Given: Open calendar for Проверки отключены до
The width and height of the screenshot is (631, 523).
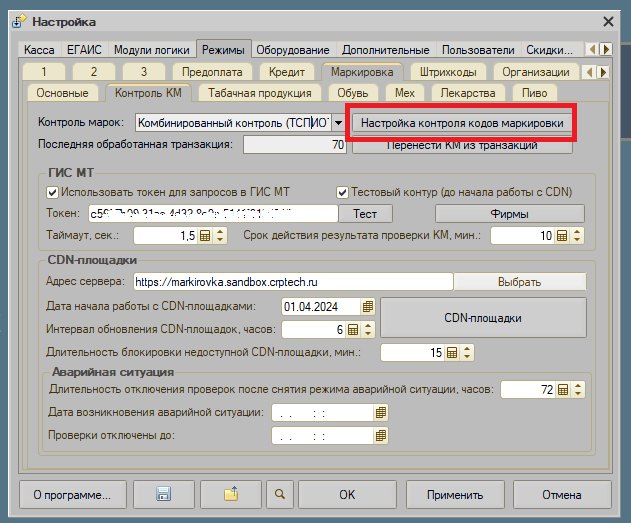Looking at the screenshot, I should [x=380, y=436].
